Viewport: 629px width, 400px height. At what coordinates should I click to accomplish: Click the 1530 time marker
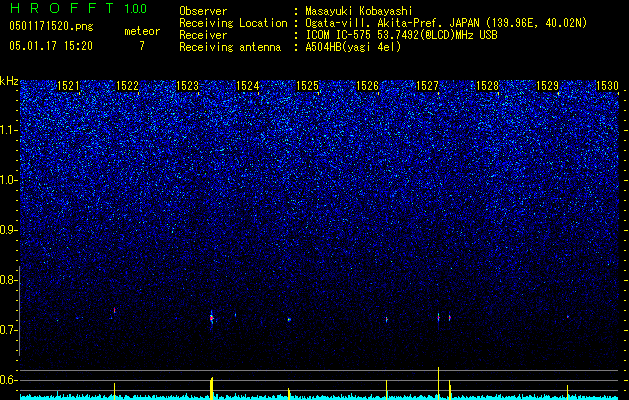(x=607, y=86)
